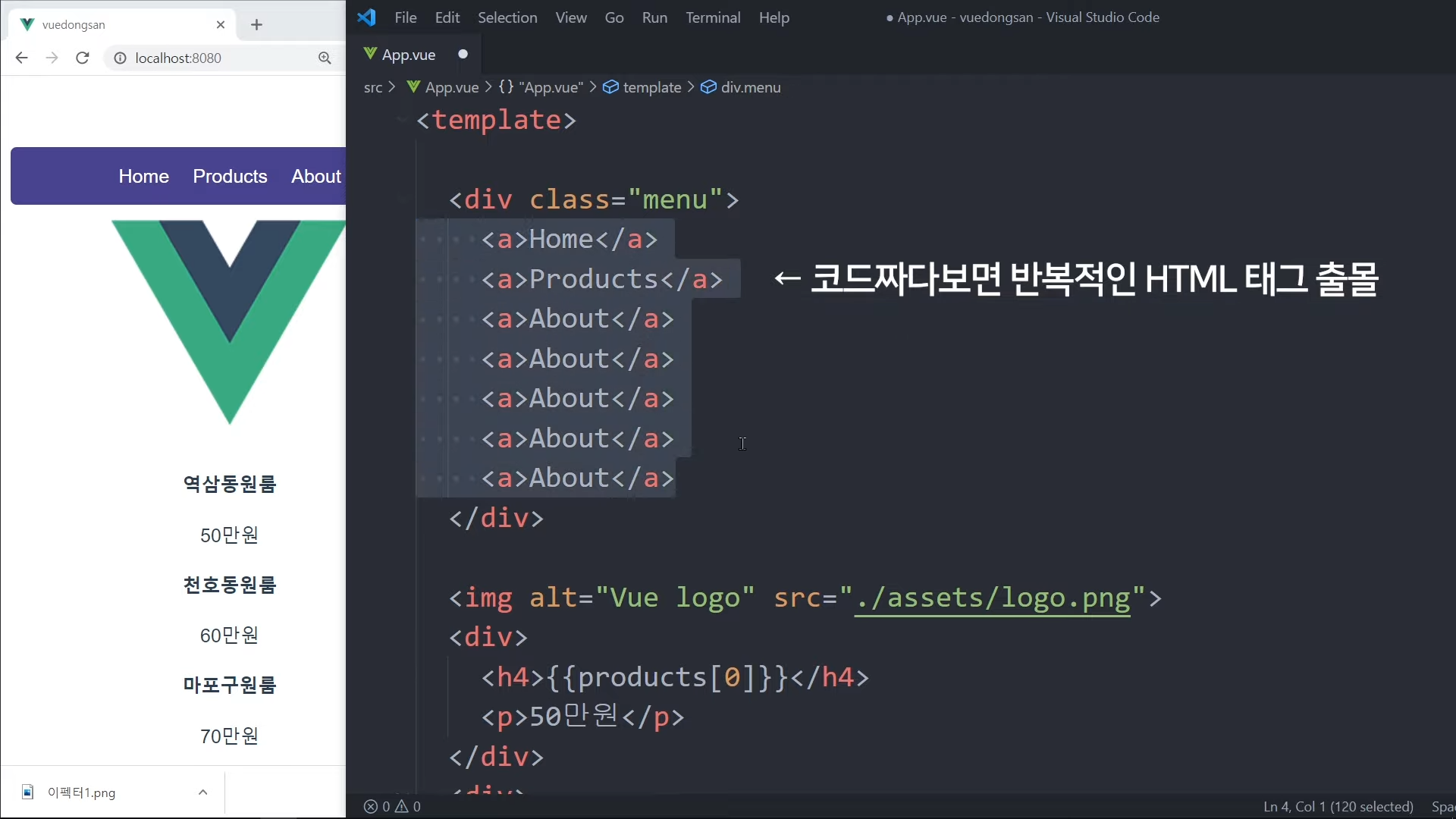The image size is (1456, 819).
Task: Expand the download options chevron for 이펙터1.png
Action: [202, 792]
